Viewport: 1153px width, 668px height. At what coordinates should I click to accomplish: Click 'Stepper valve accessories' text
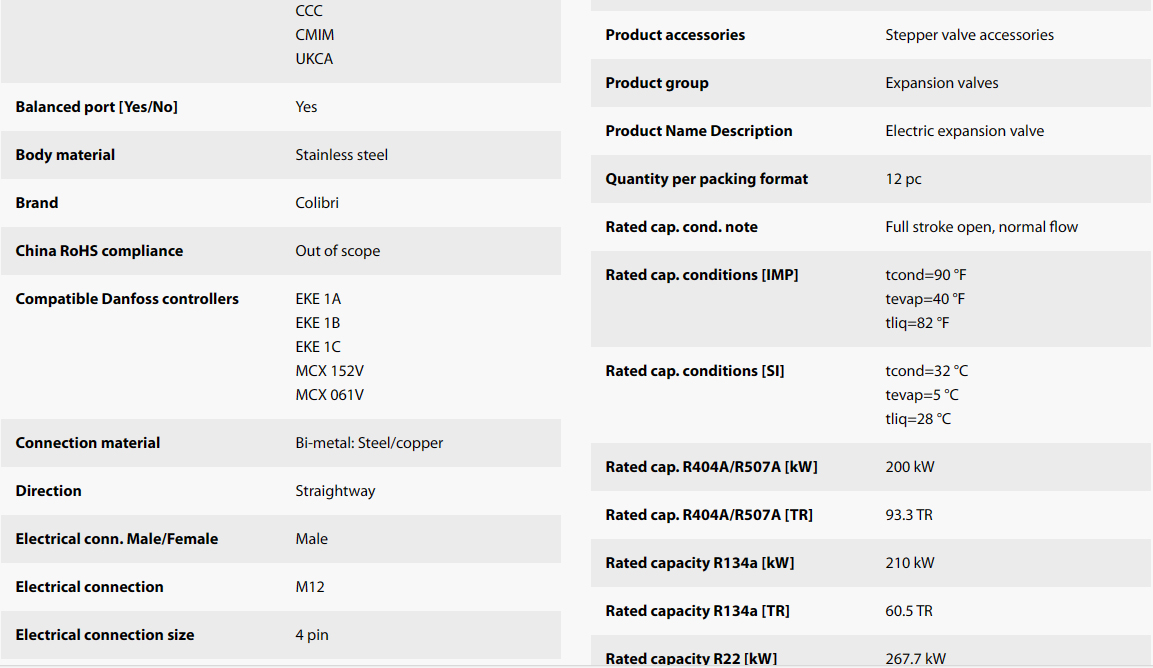(969, 35)
